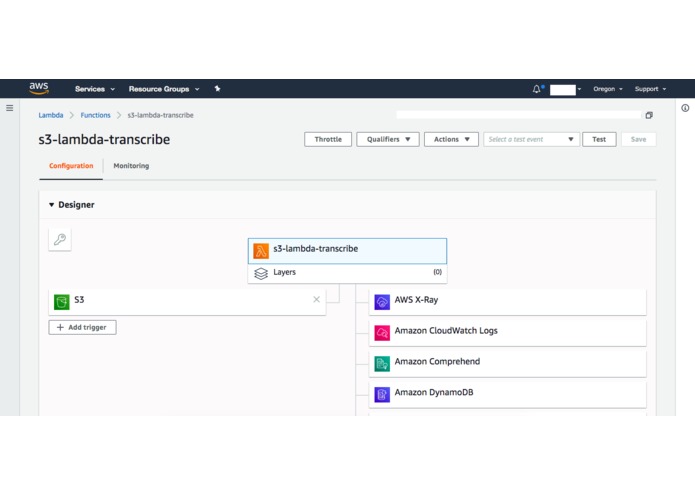Image resolution: width=695 pixels, height=494 pixels.
Task: Open the account name dropdown
Action: point(566,89)
